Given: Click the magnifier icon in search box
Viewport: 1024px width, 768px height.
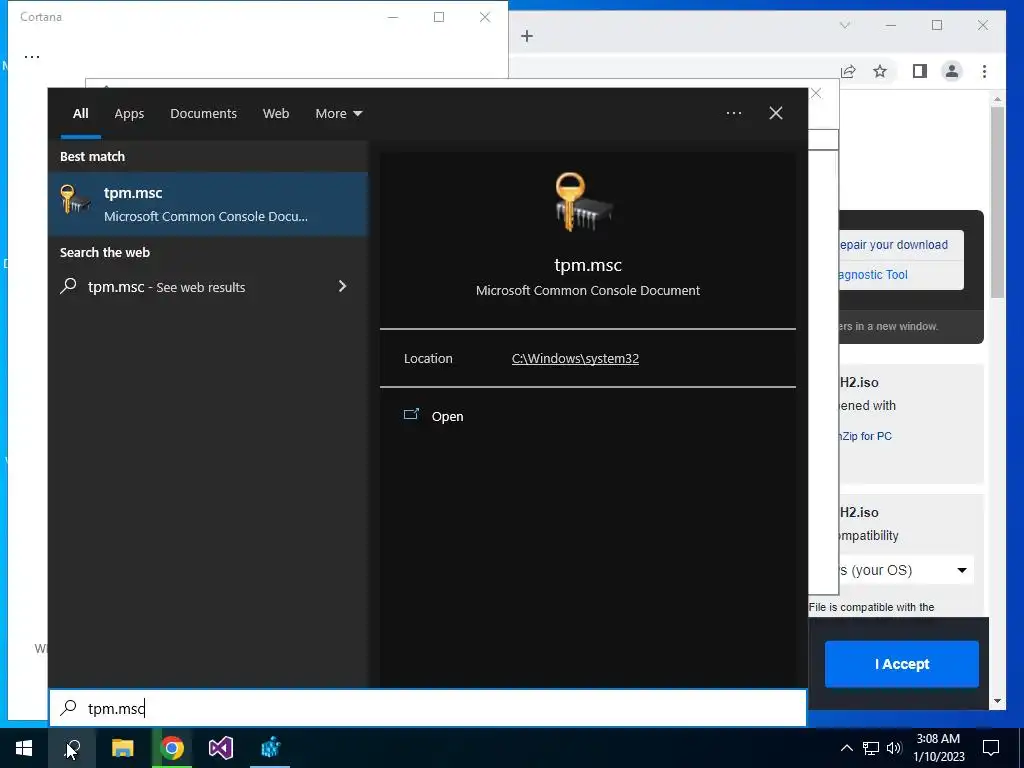Looking at the screenshot, I should 69,708.
